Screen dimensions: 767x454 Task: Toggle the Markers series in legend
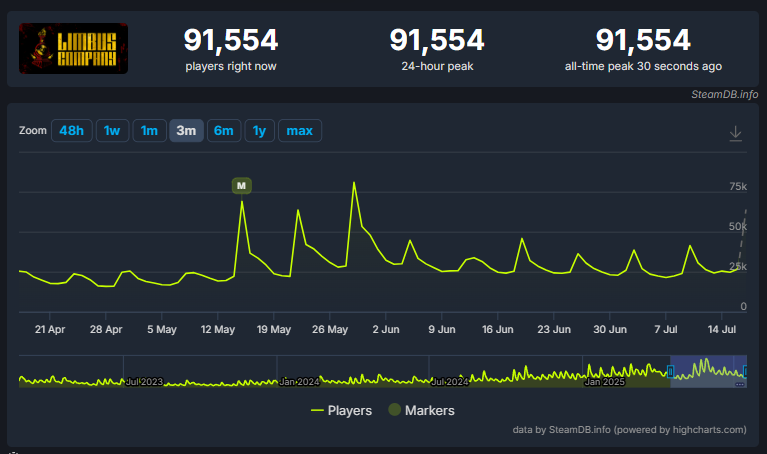pos(421,410)
